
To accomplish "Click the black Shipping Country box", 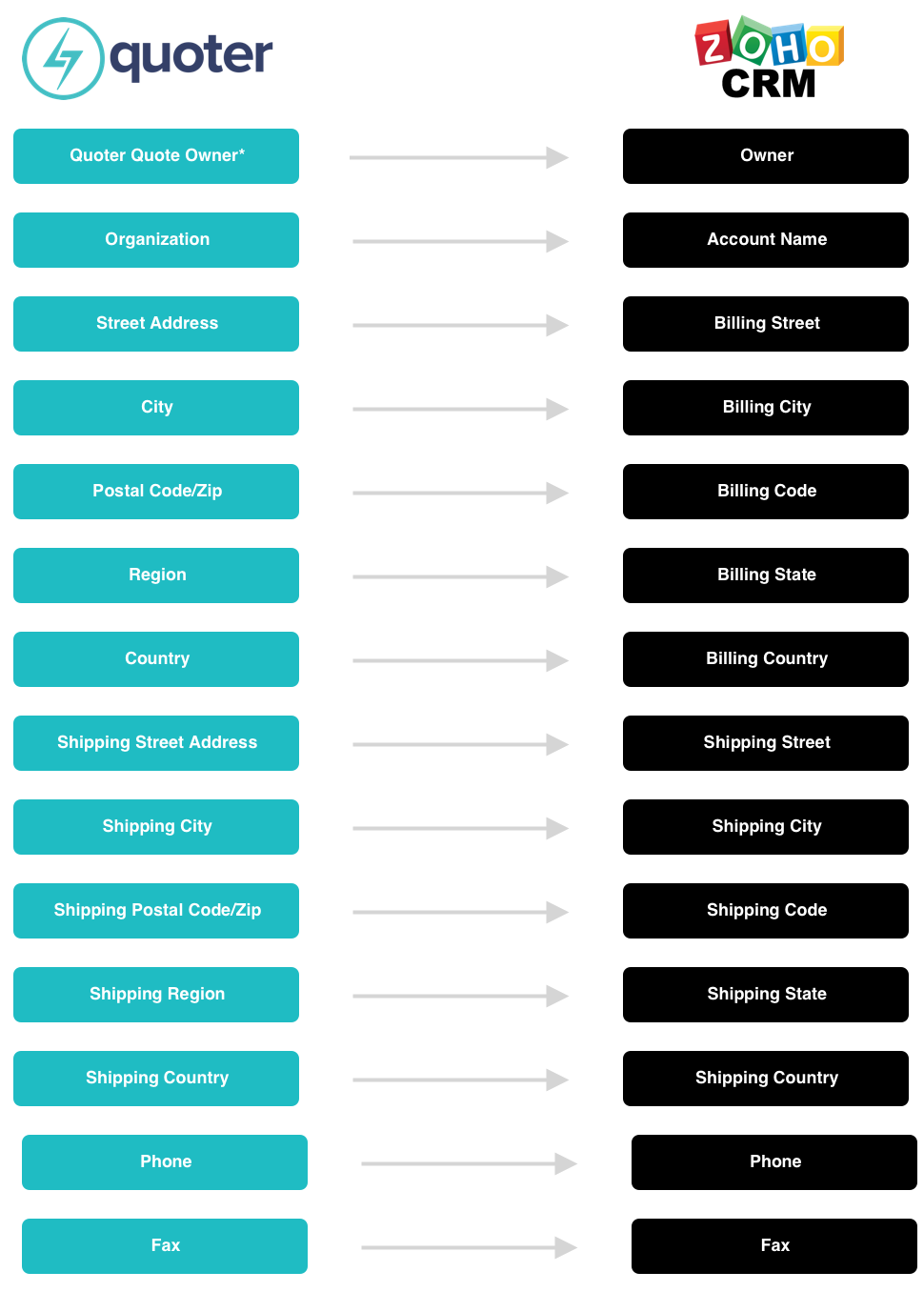I will 766,1079.
